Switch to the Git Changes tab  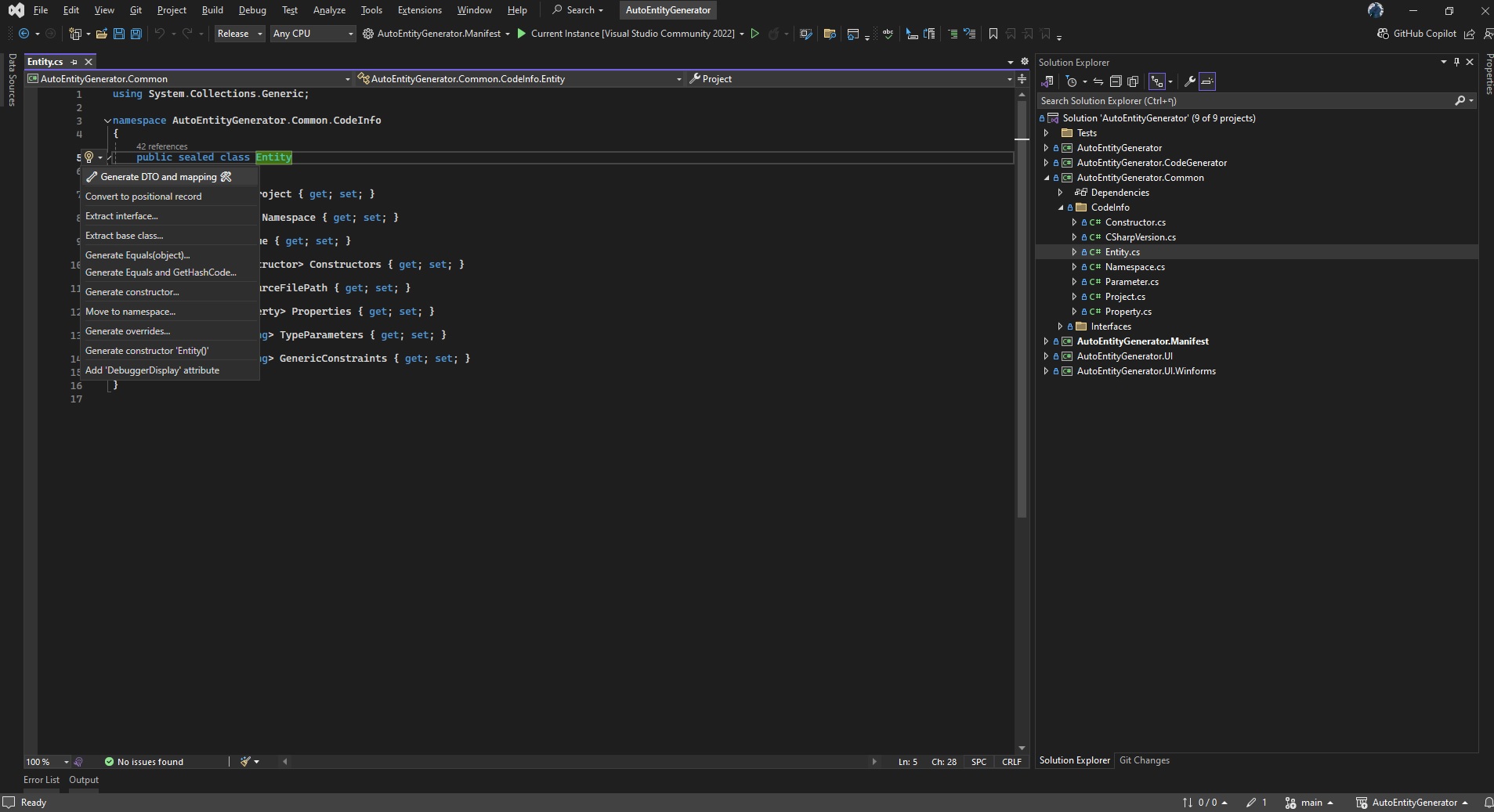coord(1144,760)
